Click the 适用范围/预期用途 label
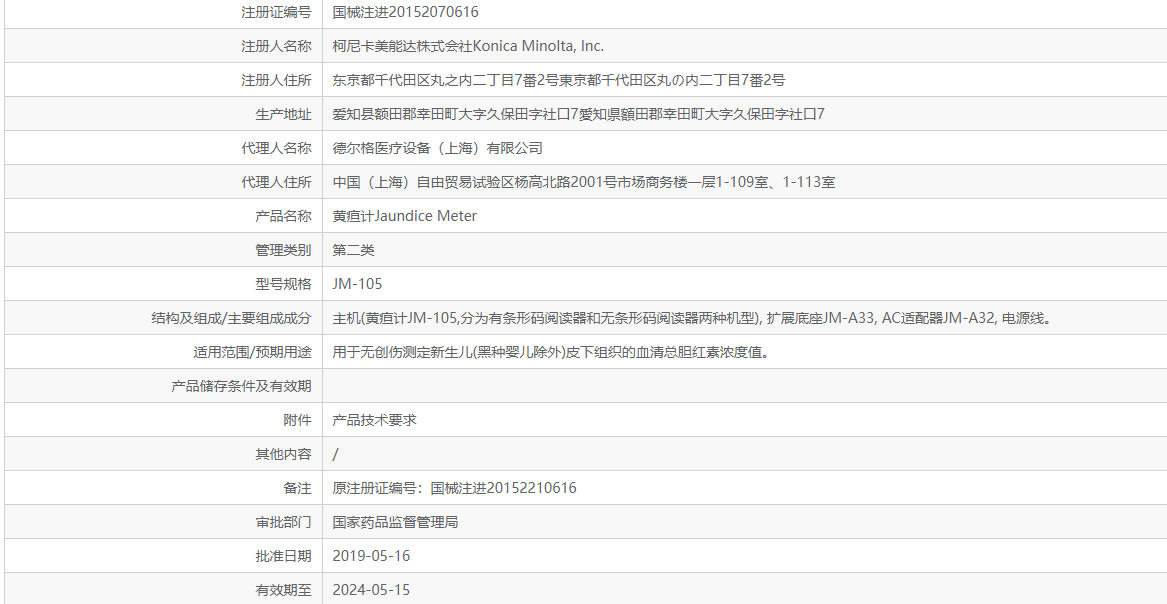 [252, 353]
